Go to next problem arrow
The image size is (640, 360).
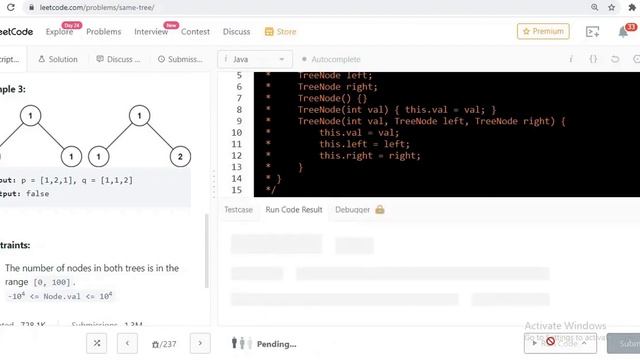pos(200,343)
